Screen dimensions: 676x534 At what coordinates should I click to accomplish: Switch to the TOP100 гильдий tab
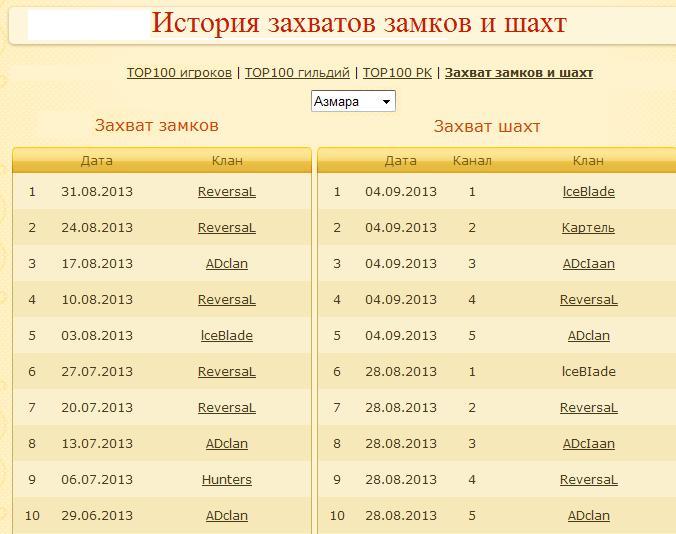click(297, 73)
